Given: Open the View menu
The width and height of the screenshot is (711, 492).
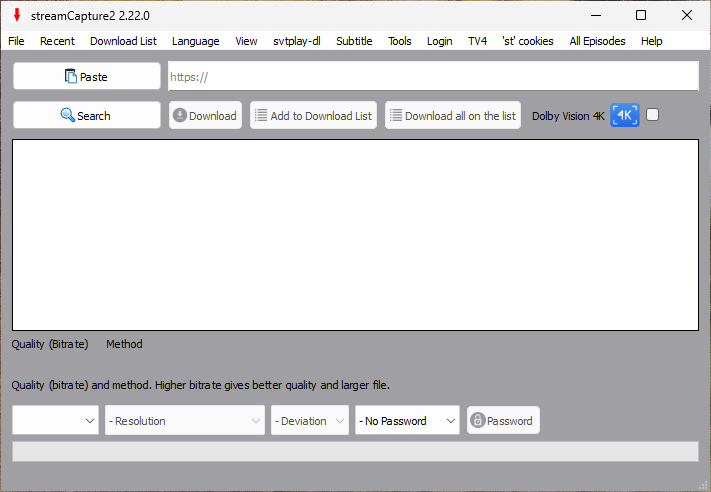Looking at the screenshot, I should 246,41.
